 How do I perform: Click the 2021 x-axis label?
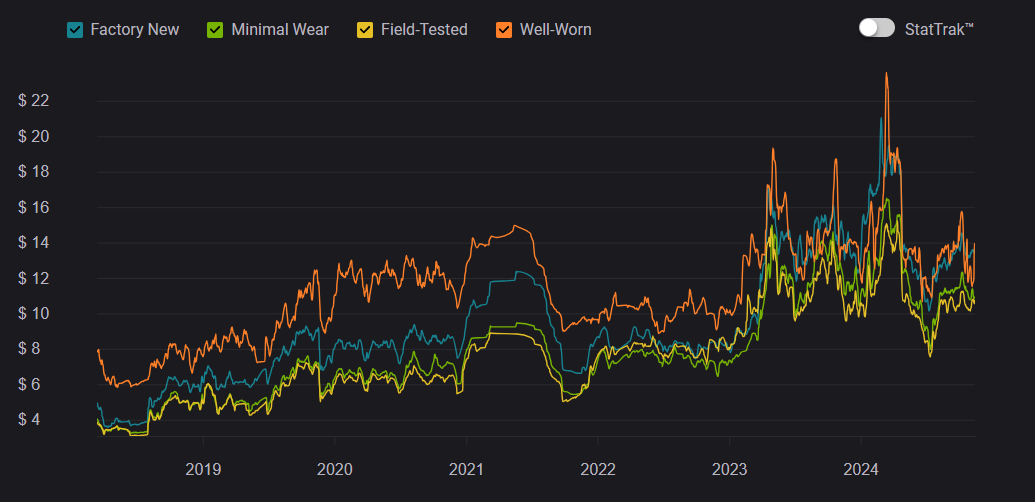pos(466,468)
